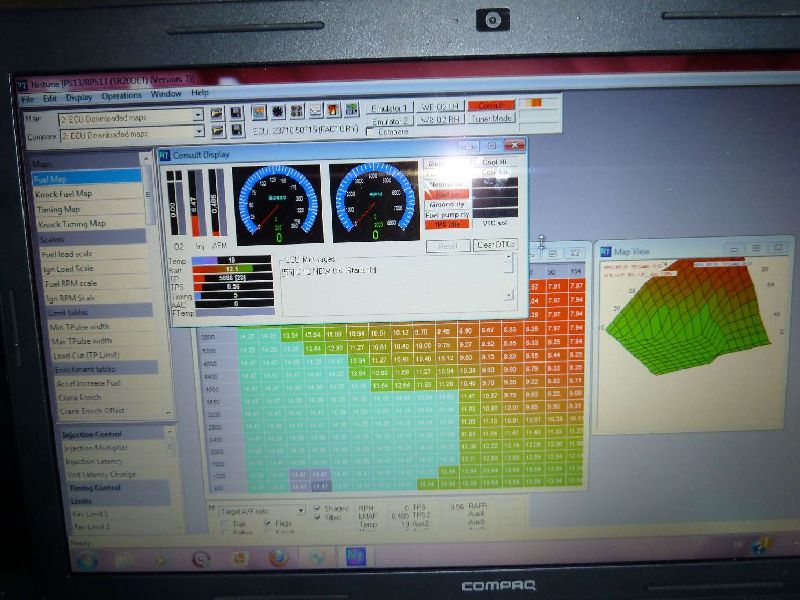Expand the Compare ECU Downloaded maps dropdown
Image resolution: width=800 pixels, height=600 pixels.
pyautogui.click(x=199, y=131)
